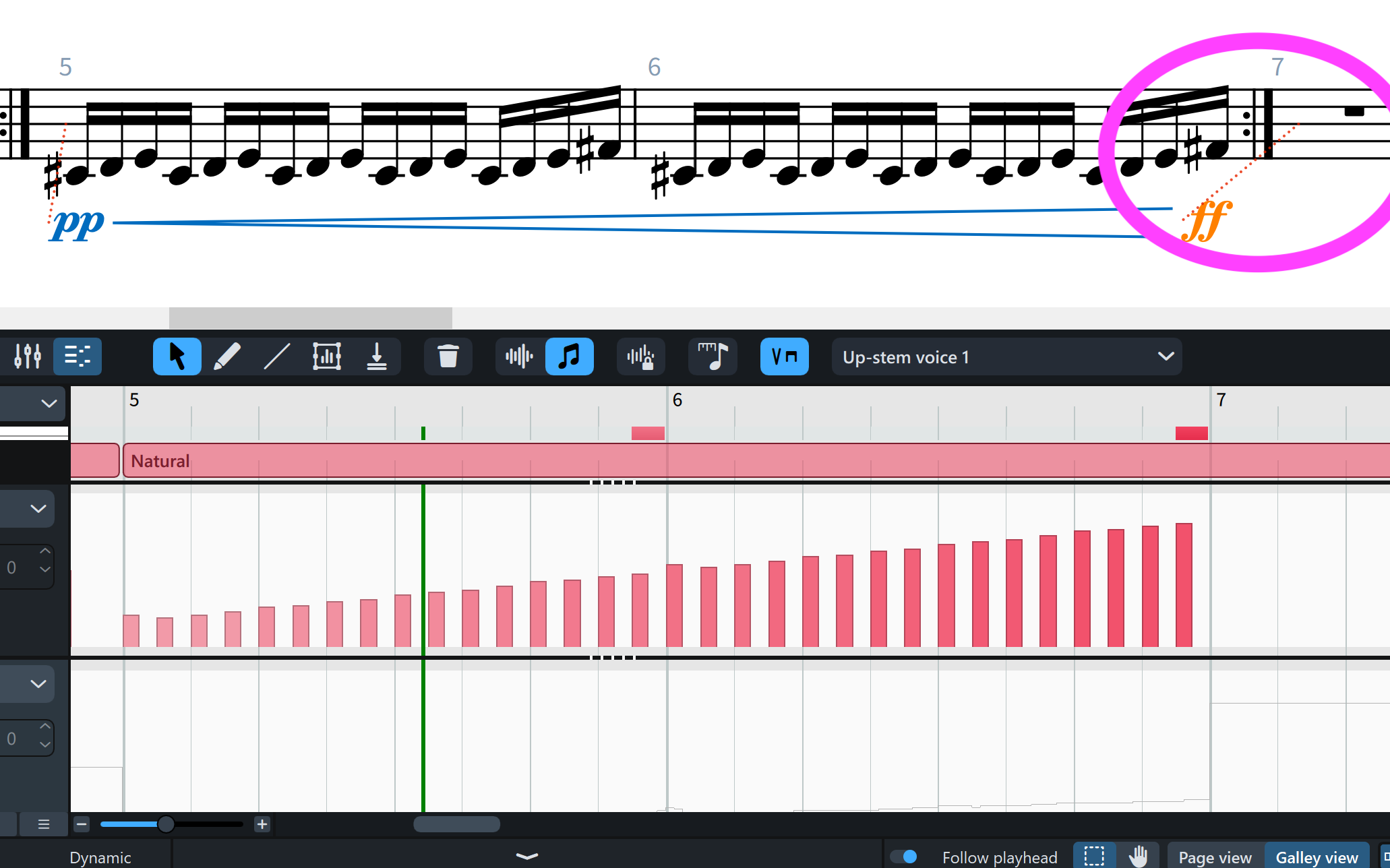Viewport: 1390px width, 868px height.
Task: Select the arrow pointer tool
Action: (x=177, y=356)
